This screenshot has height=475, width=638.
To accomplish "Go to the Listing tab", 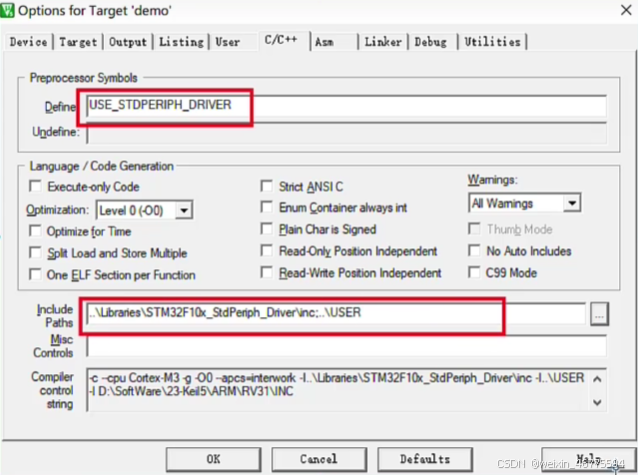I will point(181,42).
